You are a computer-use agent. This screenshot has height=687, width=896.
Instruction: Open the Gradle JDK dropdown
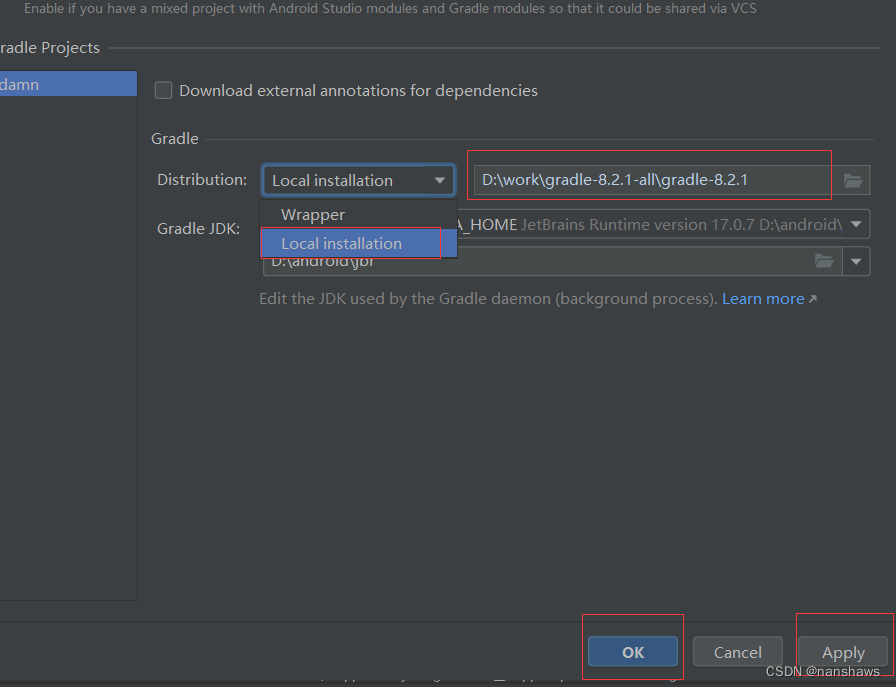856,224
